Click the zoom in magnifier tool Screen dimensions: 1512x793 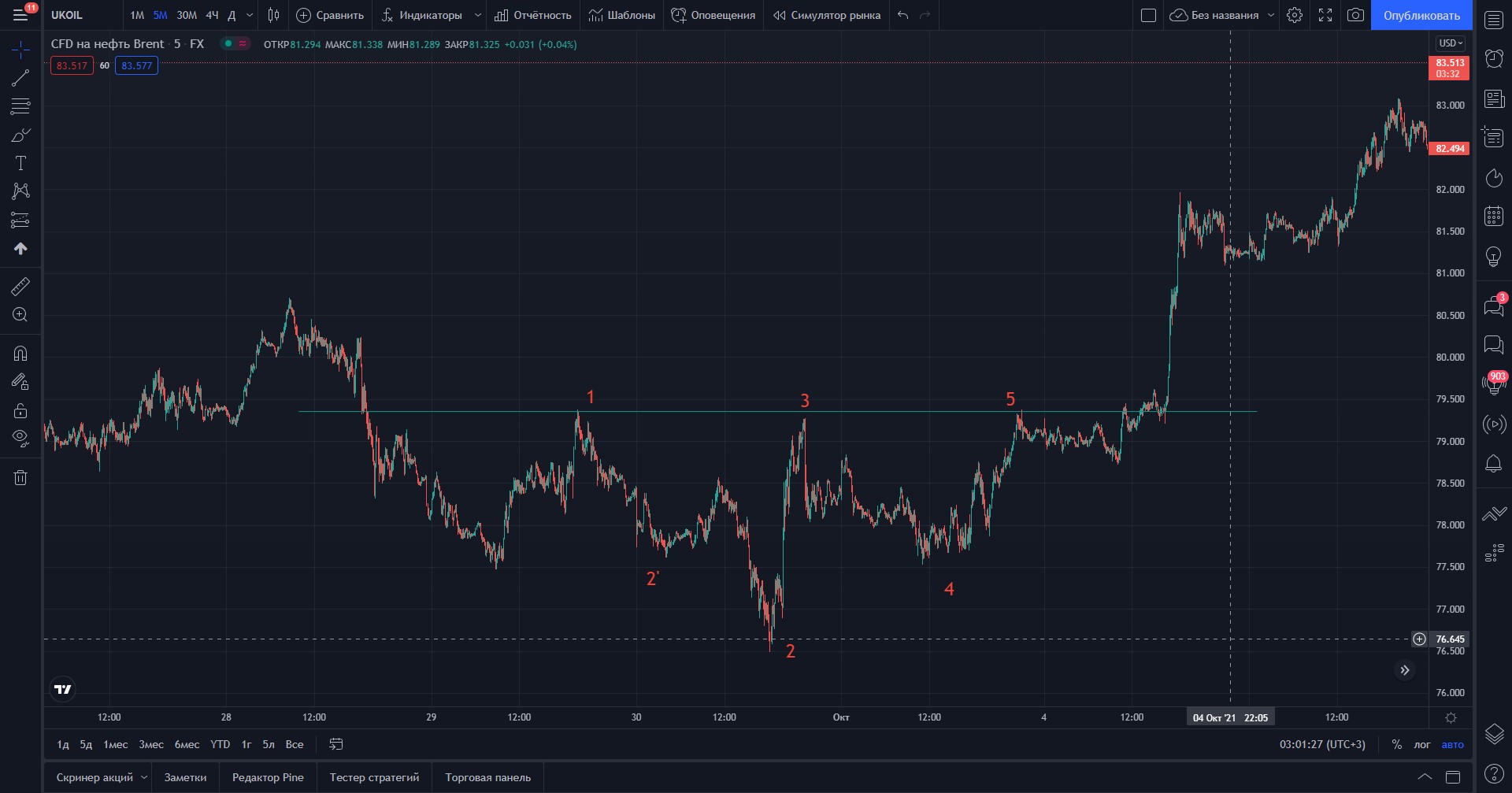(20, 315)
